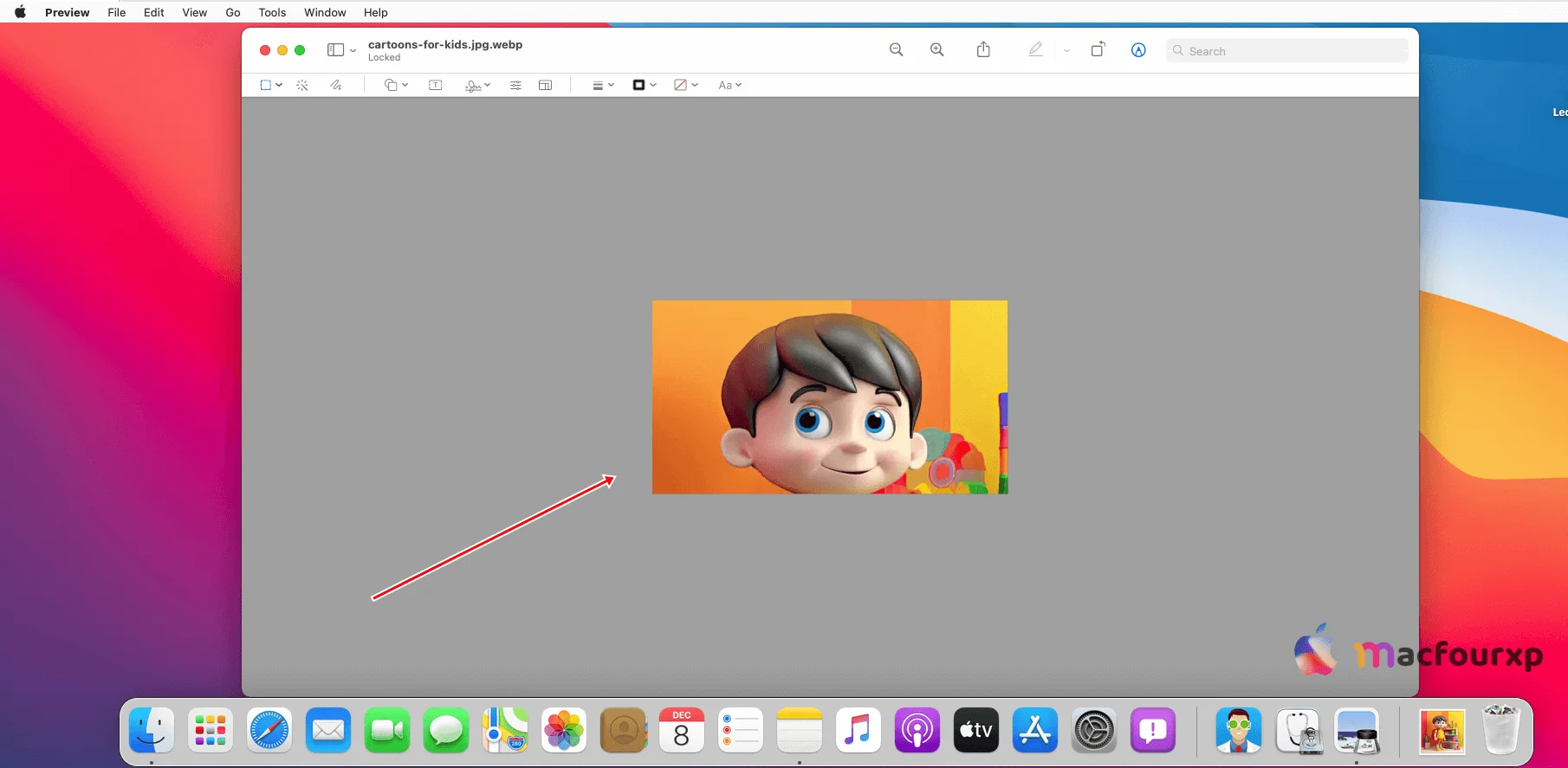The image size is (1568, 768).
Task: Open the Preview application menu
Action: (68, 12)
